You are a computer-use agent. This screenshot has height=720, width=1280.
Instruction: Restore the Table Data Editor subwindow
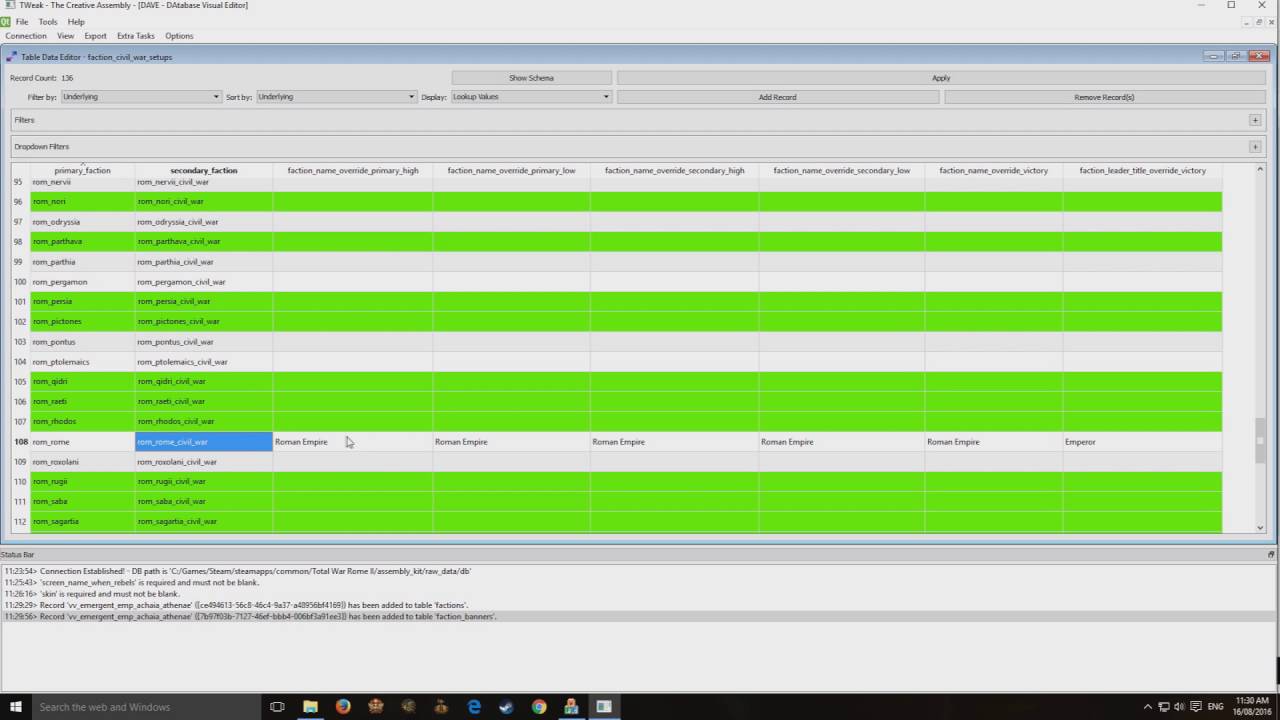[x=1236, y=57]
